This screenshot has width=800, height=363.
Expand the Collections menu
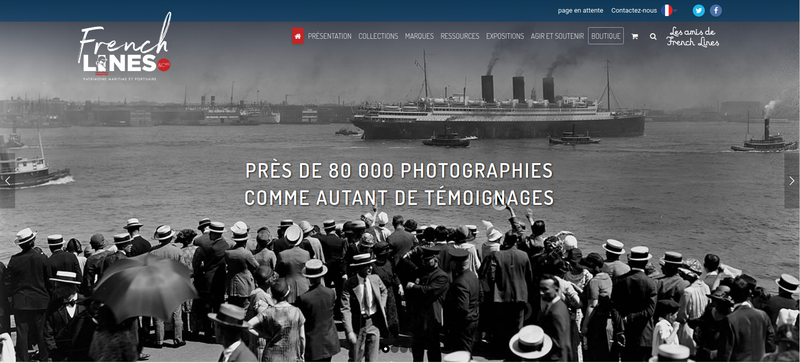pos(378,36)
